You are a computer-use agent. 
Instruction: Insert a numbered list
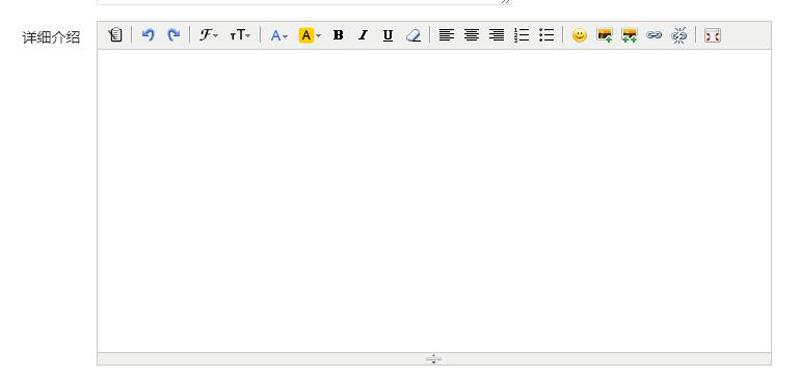tap(521, 35)
